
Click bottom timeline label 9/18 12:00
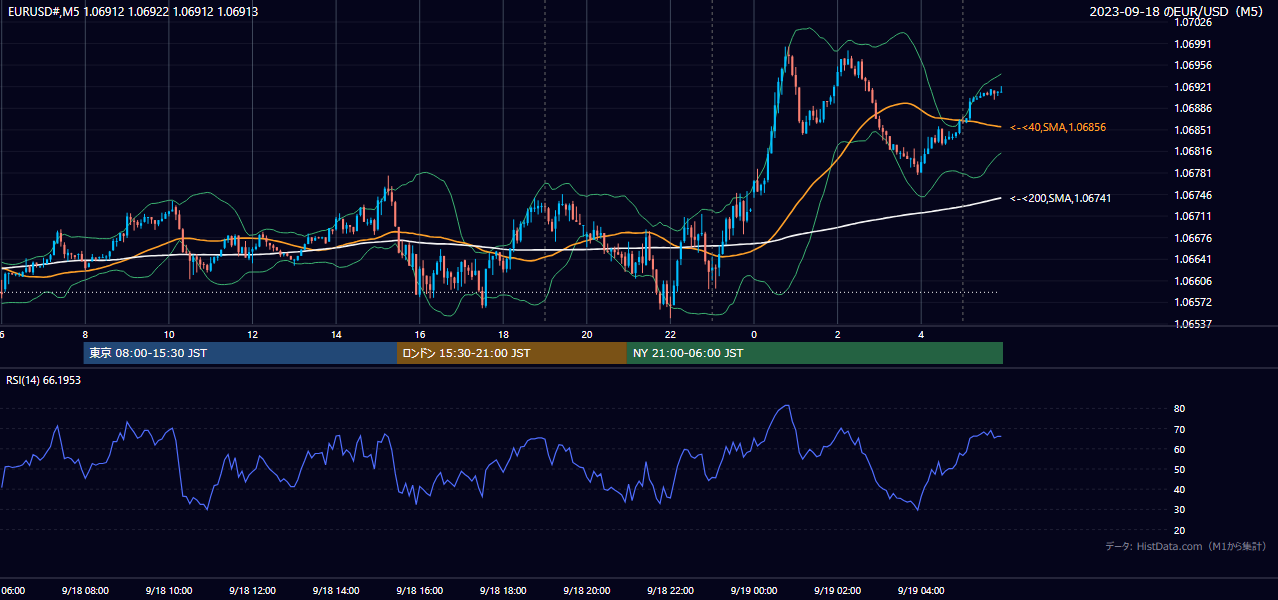point(252,591)
